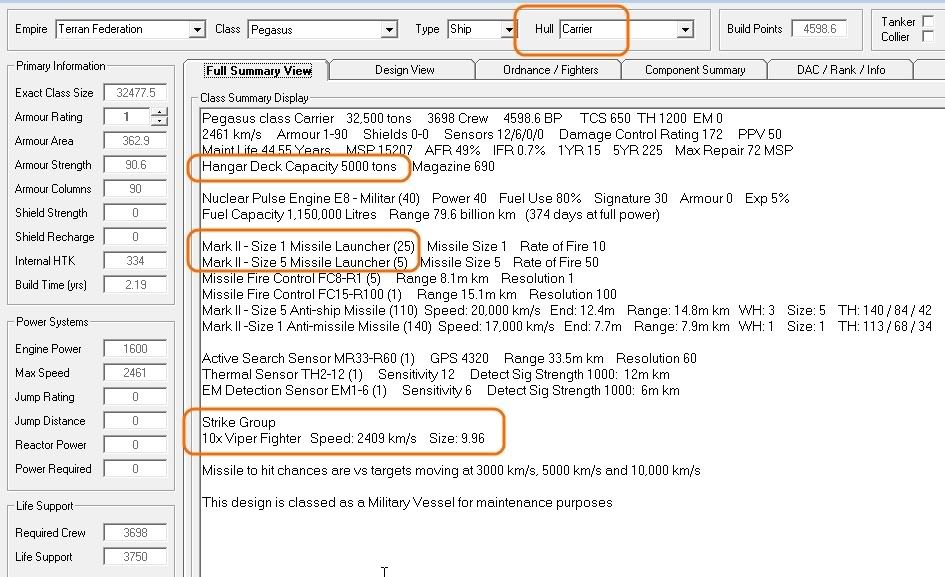Click the Exact Class Size field
Image resolution: width=945 pixels, height=577 pixels.
click(135, 93)
